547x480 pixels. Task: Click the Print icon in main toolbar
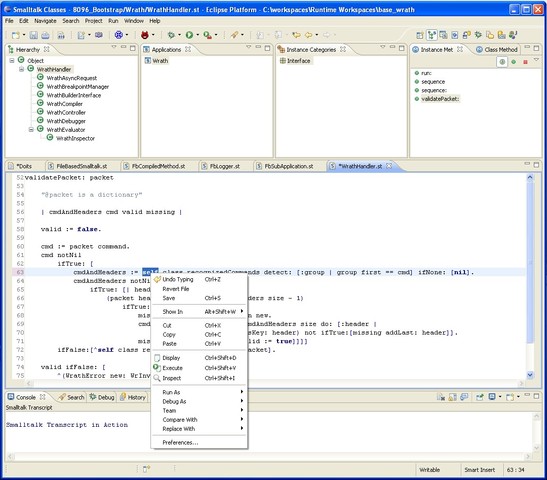pyautogui.click(x=45, y=35)
